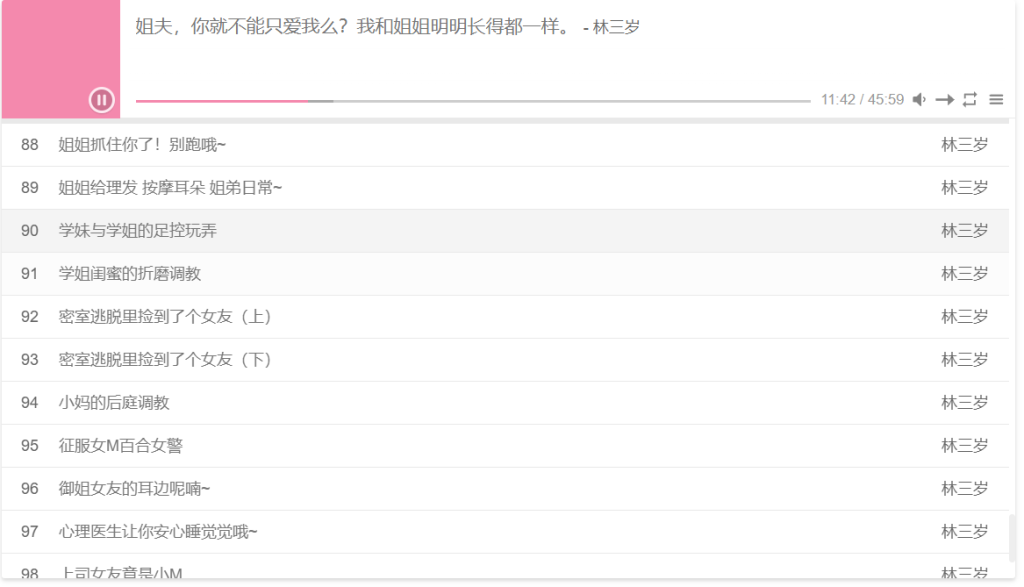The image size is (1024, 587).
Task: Change play order with the arrow icon
Action: [944, 99]
